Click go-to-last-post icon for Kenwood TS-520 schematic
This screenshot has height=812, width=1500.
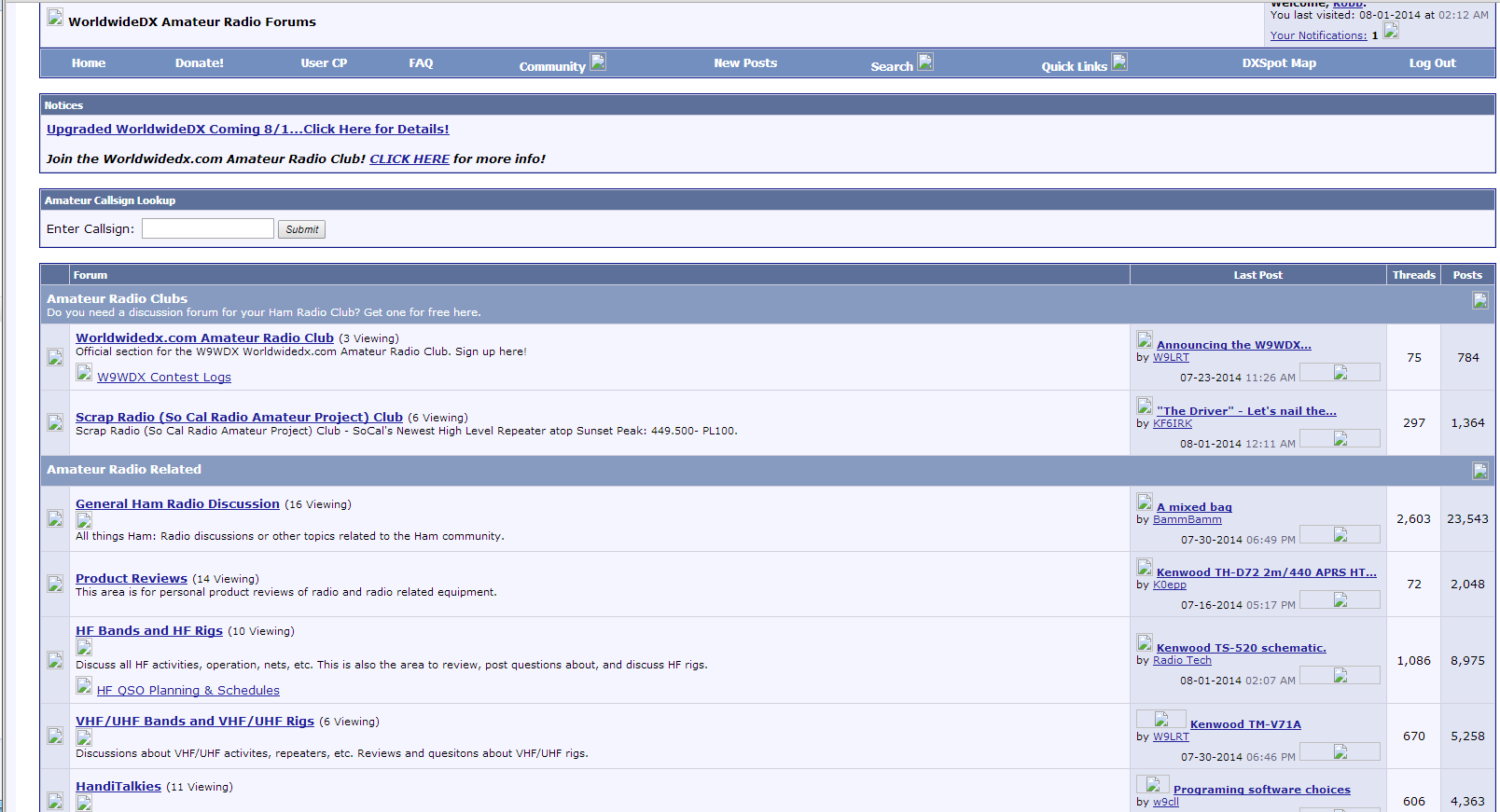pos(1340,675)
